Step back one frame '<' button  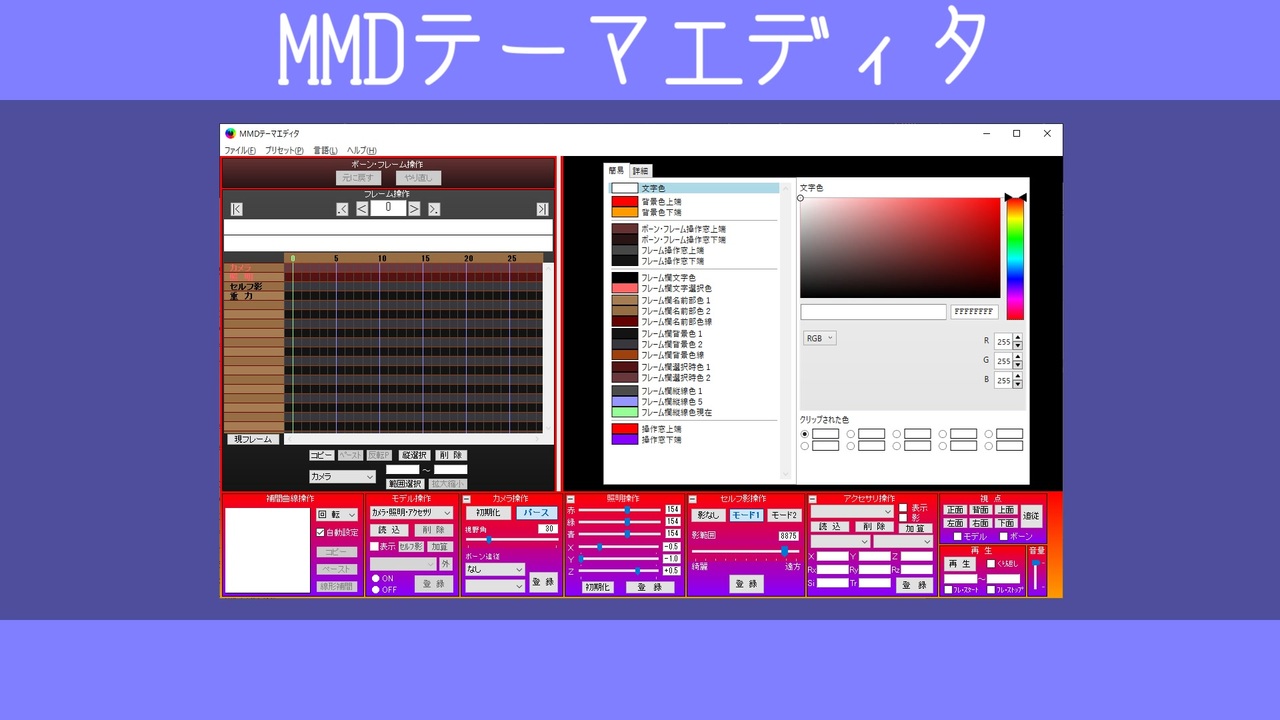tap(362, 209)
